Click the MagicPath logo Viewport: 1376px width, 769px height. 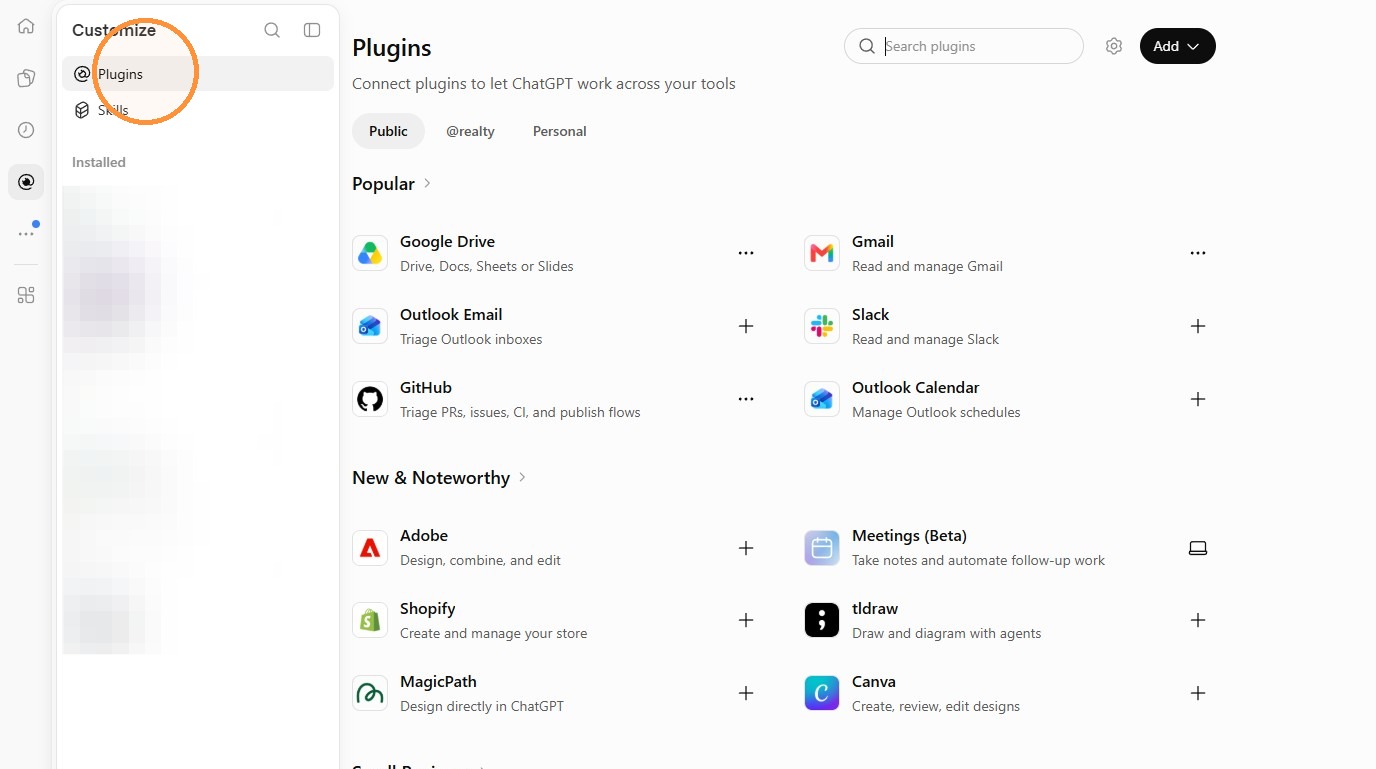(x=370, y=693)
